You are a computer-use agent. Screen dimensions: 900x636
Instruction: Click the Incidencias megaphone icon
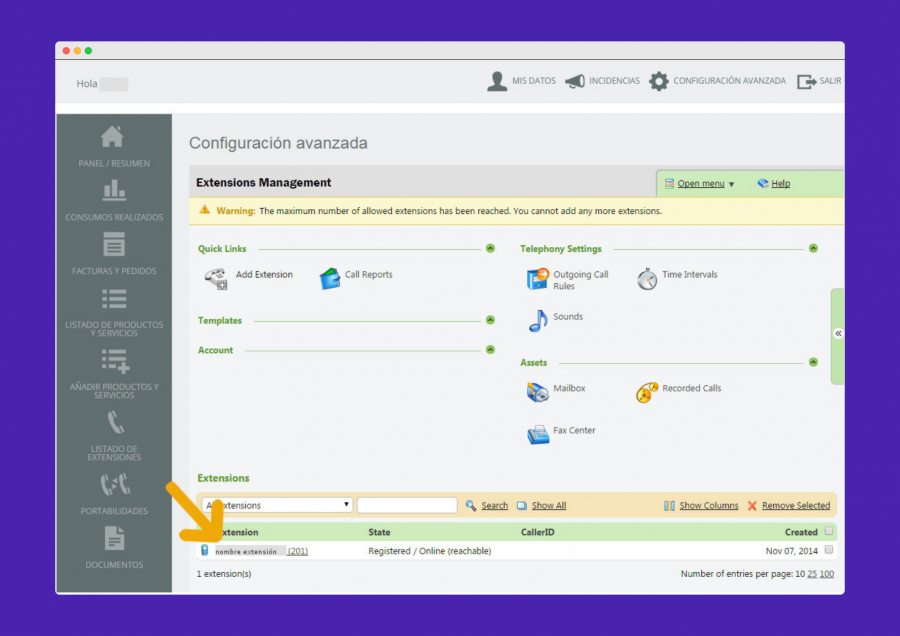(x=575, y=82)
